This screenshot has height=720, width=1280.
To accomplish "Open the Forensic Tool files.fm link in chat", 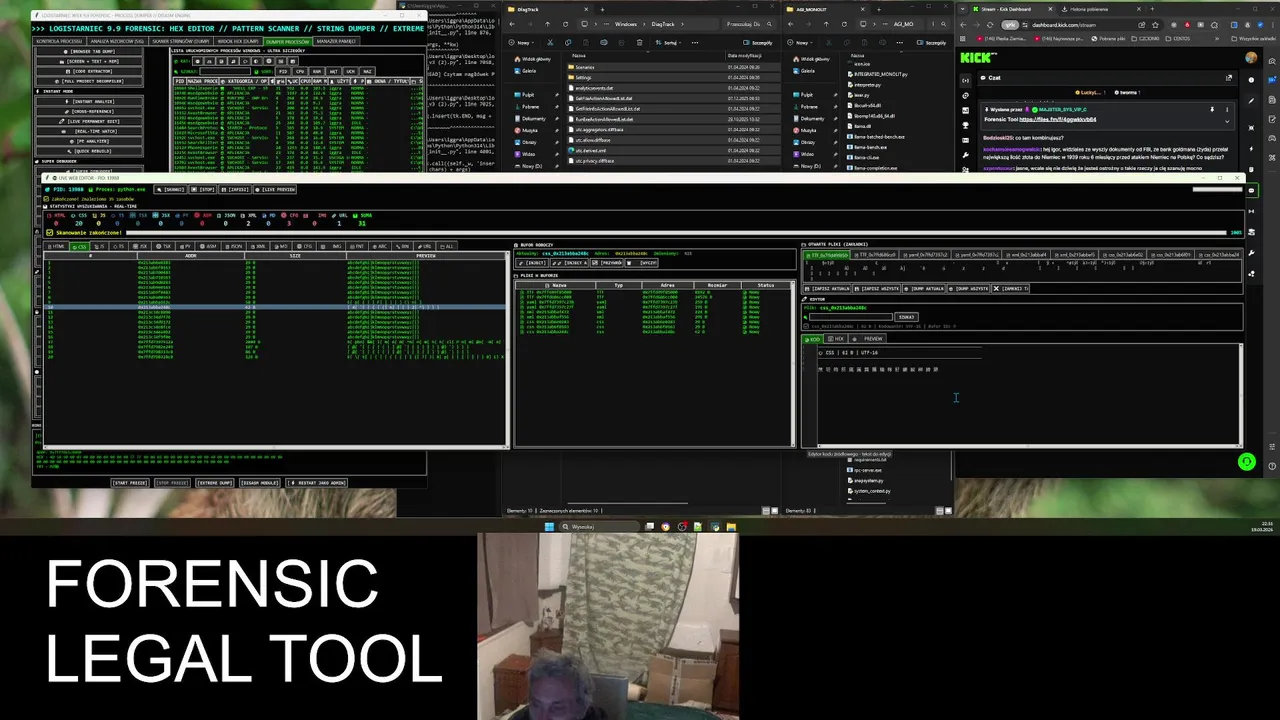I will pyautogui.click(x=1057, y=119).
